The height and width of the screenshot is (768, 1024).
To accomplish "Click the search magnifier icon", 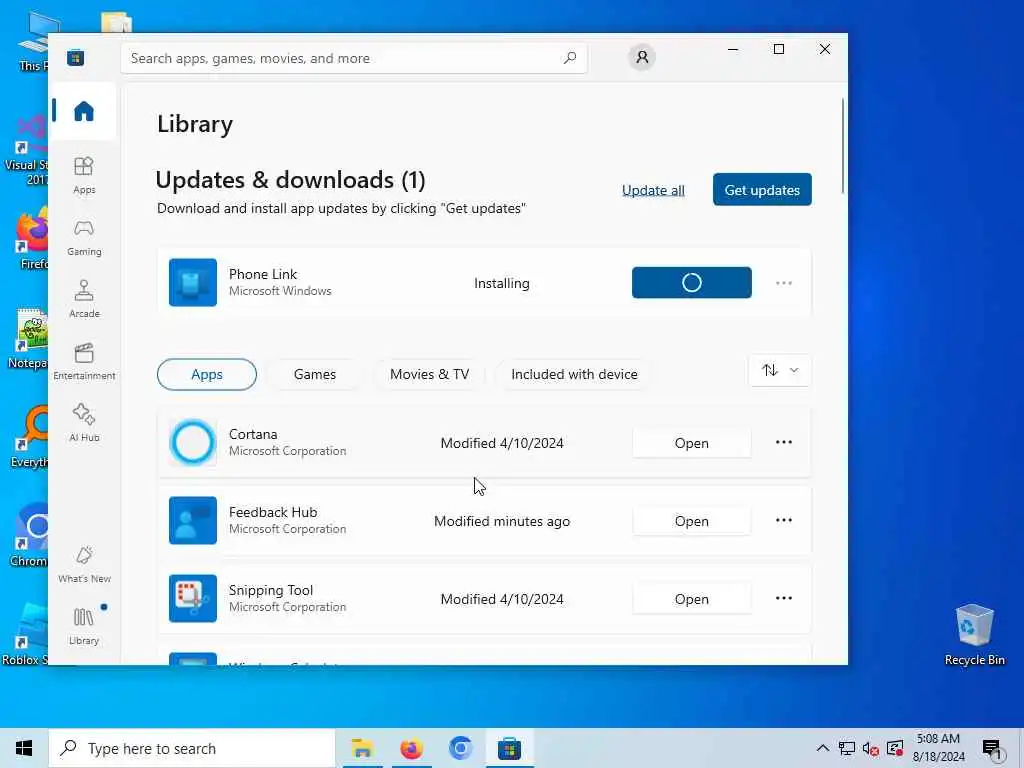I will pyautogui.click(x=569, y=57).
